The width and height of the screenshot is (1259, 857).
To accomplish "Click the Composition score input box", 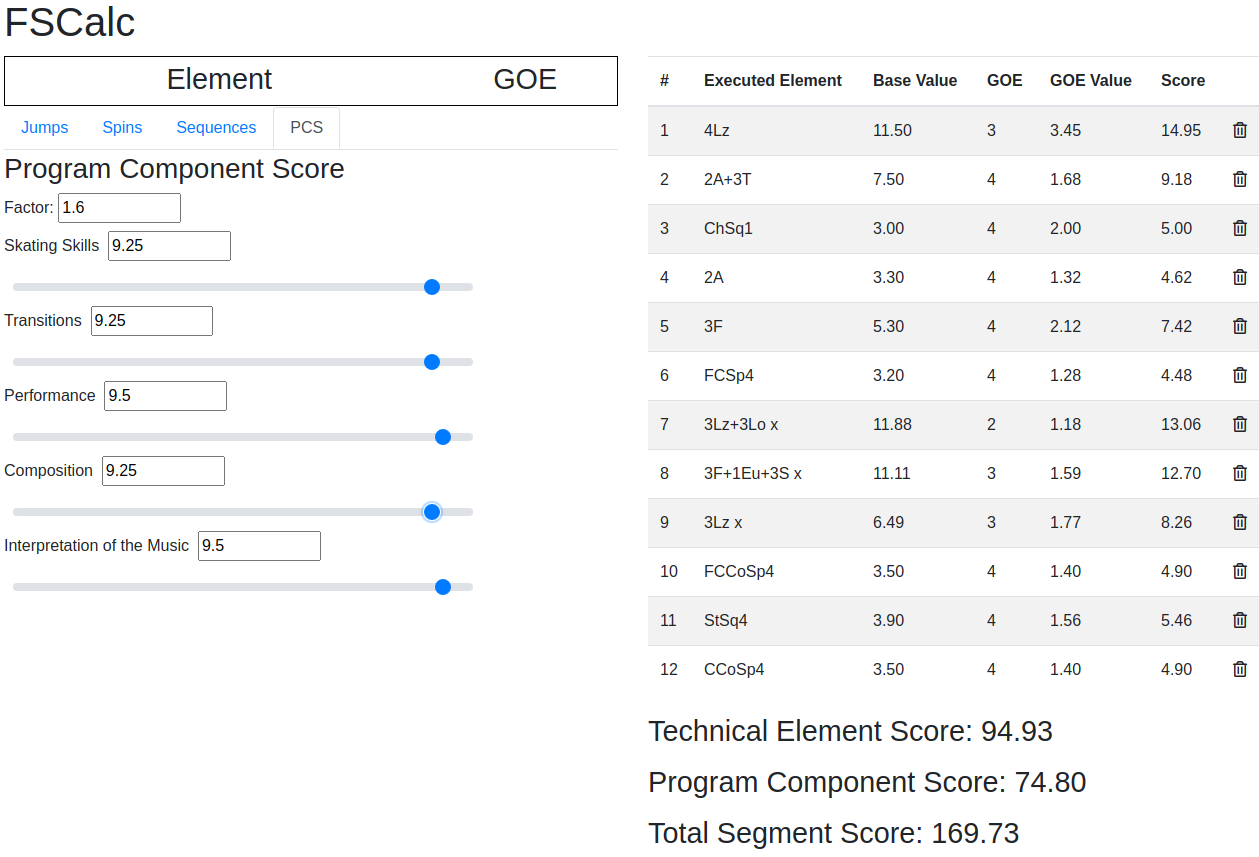I will coord(163,471).
